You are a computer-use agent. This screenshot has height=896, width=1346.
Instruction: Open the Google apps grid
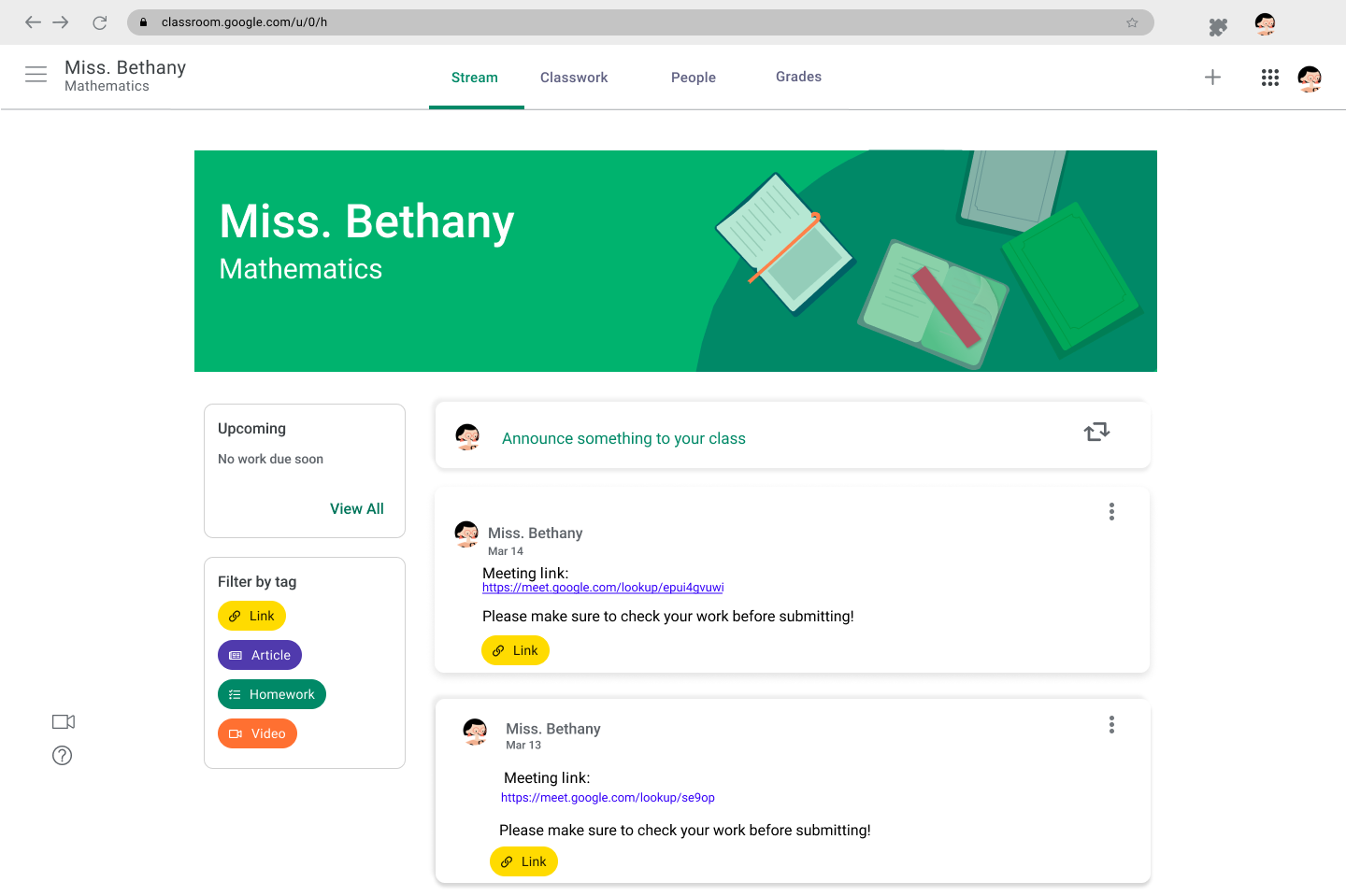[x=1269, y=78]
